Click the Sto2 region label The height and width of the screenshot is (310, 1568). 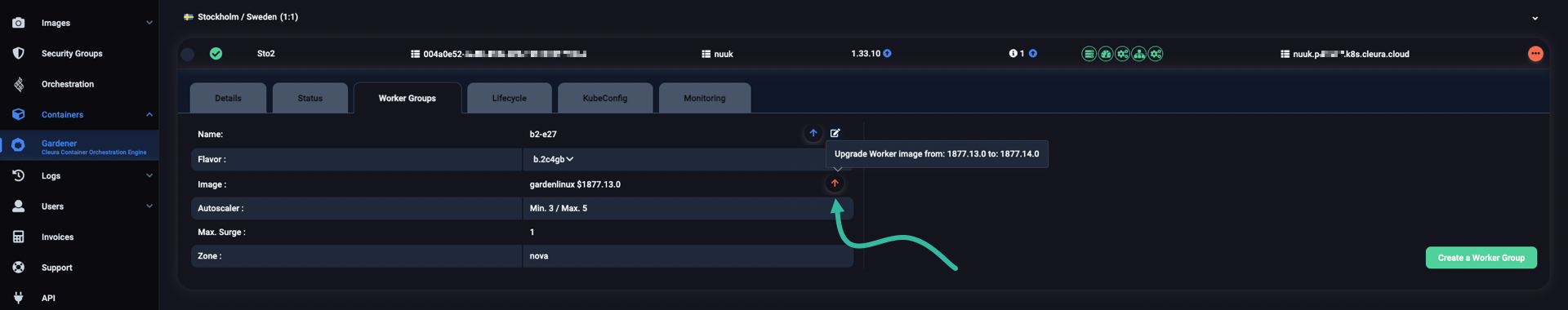(x=266, y=54)
